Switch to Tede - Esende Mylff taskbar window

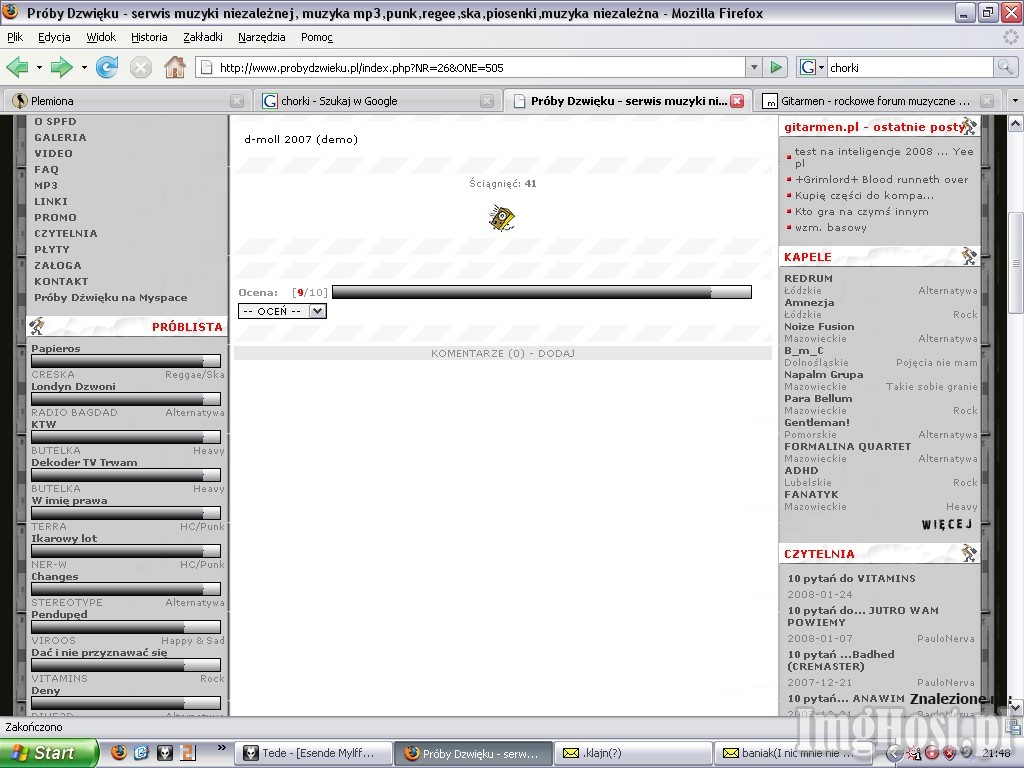pyautogui.click(x=314, y=753)
